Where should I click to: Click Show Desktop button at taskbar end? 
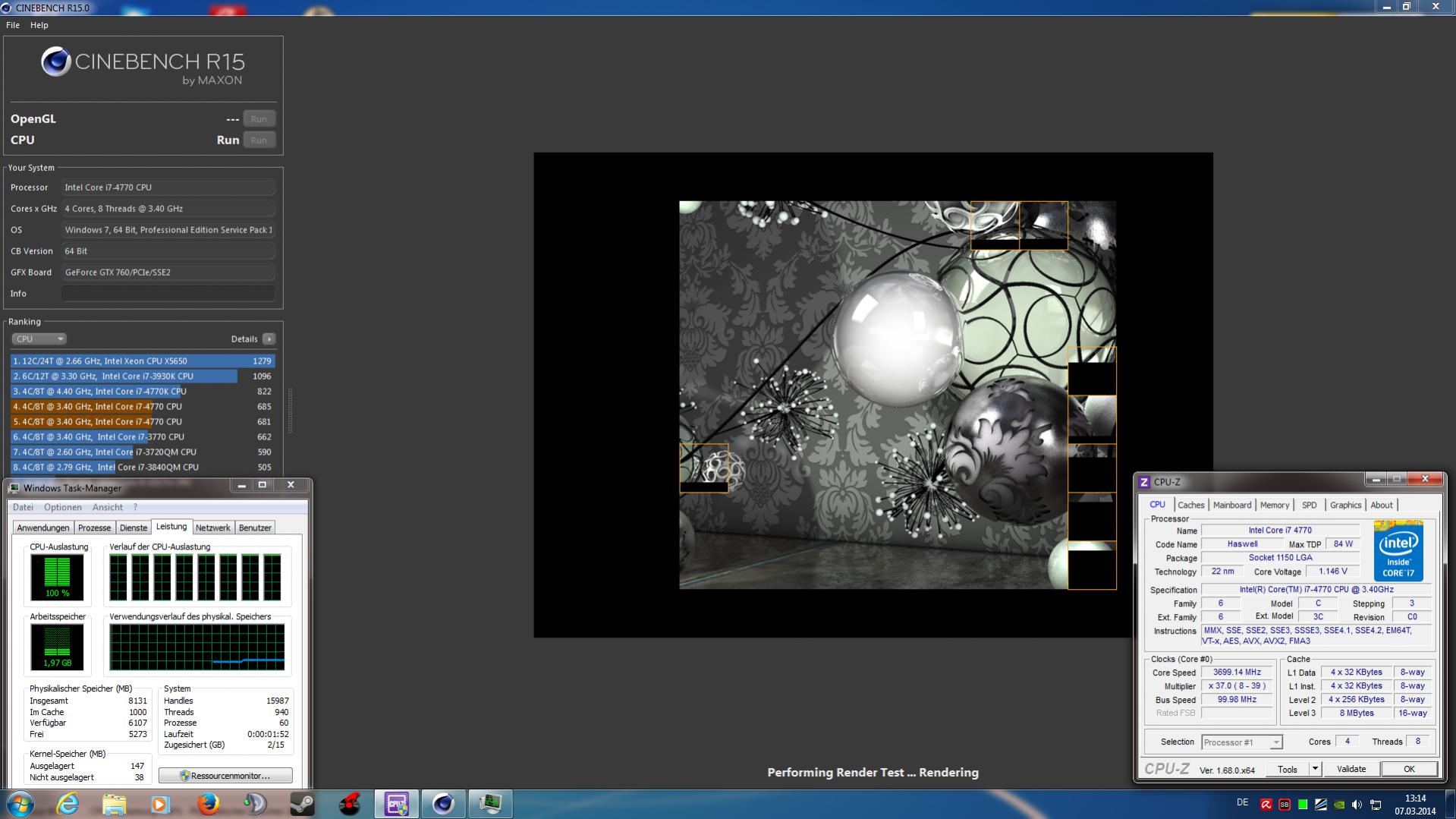[x=1451, y=805]
